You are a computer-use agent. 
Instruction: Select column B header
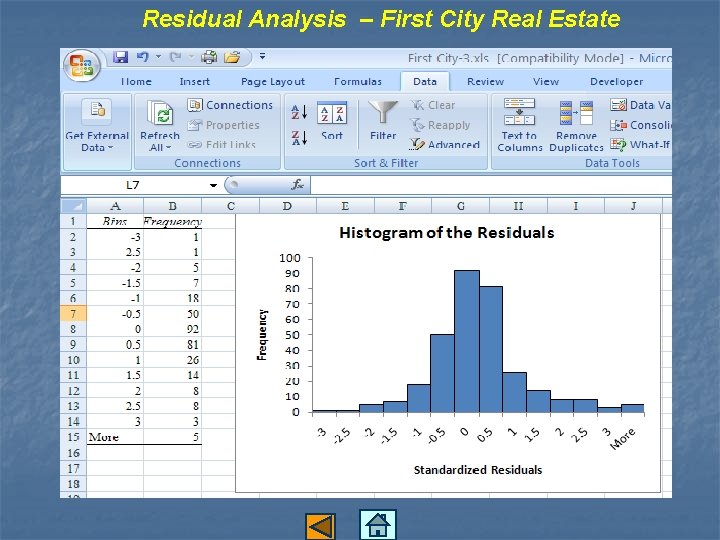173,206
